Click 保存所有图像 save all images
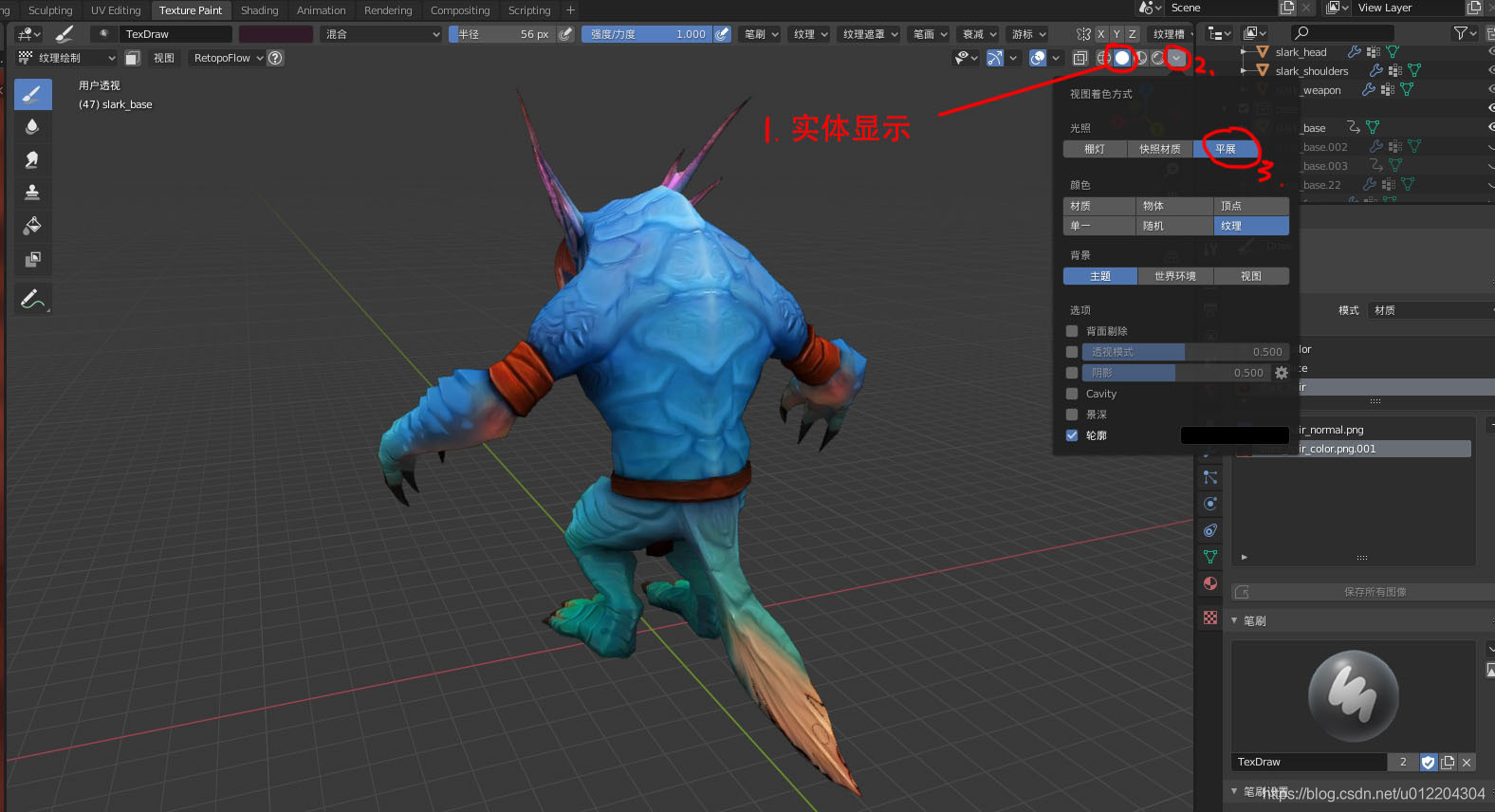The image size is (1495, 812). tap(1363, 592)
